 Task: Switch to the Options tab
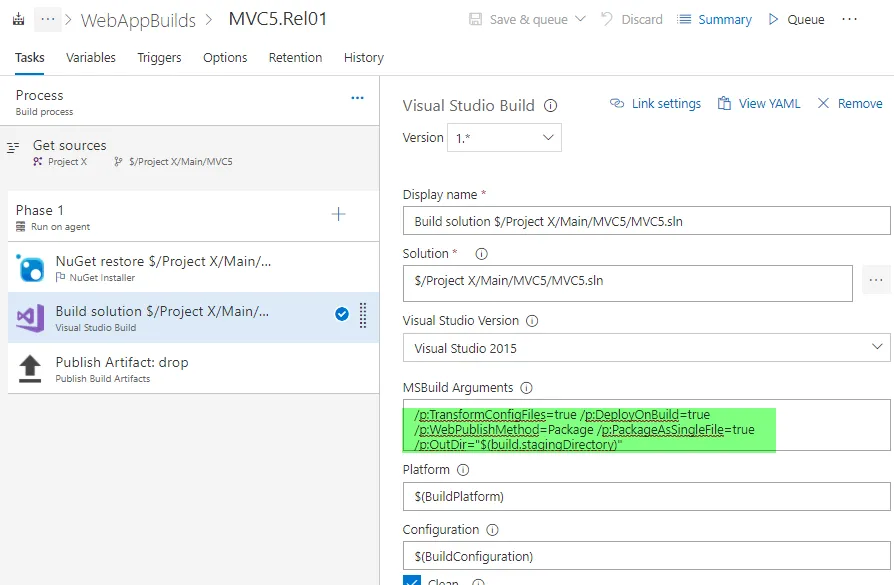click(225, 58)
